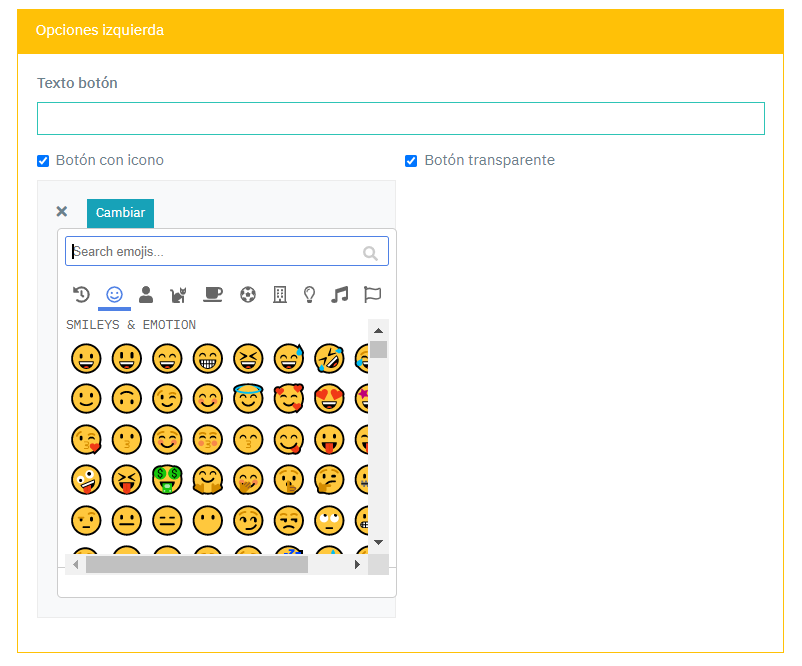Open the objects lightbulb category
802x666 pixels.
(310, 294)
